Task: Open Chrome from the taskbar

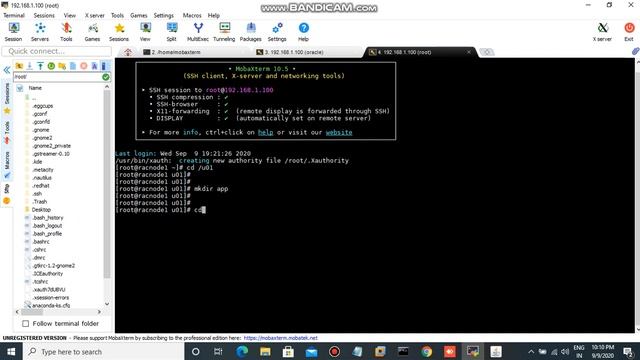Action: [x=427, y=352]
